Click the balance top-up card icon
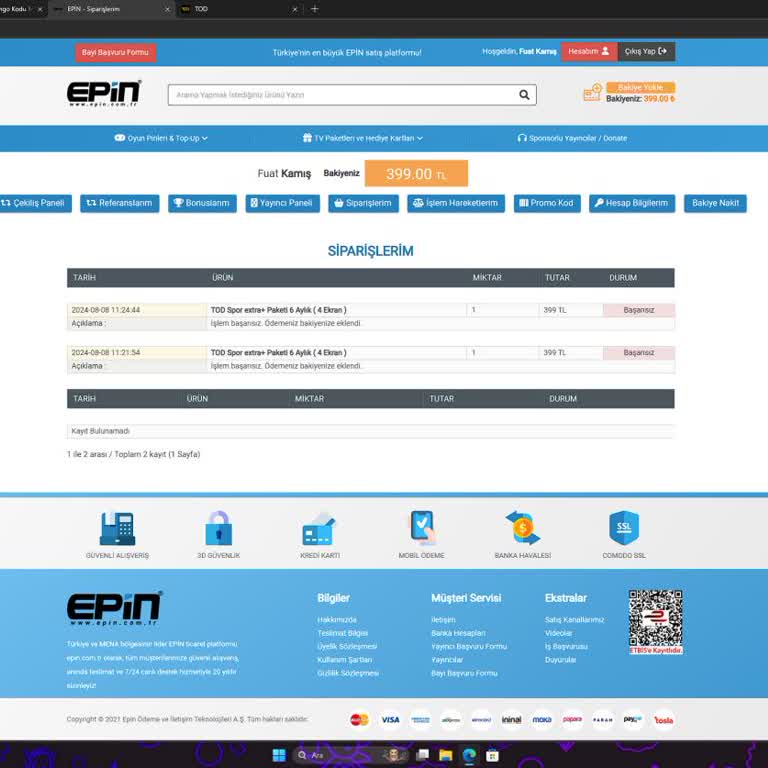Image resolution: width=768 pixels, height=768 pixels. click(x=593, y=93)
